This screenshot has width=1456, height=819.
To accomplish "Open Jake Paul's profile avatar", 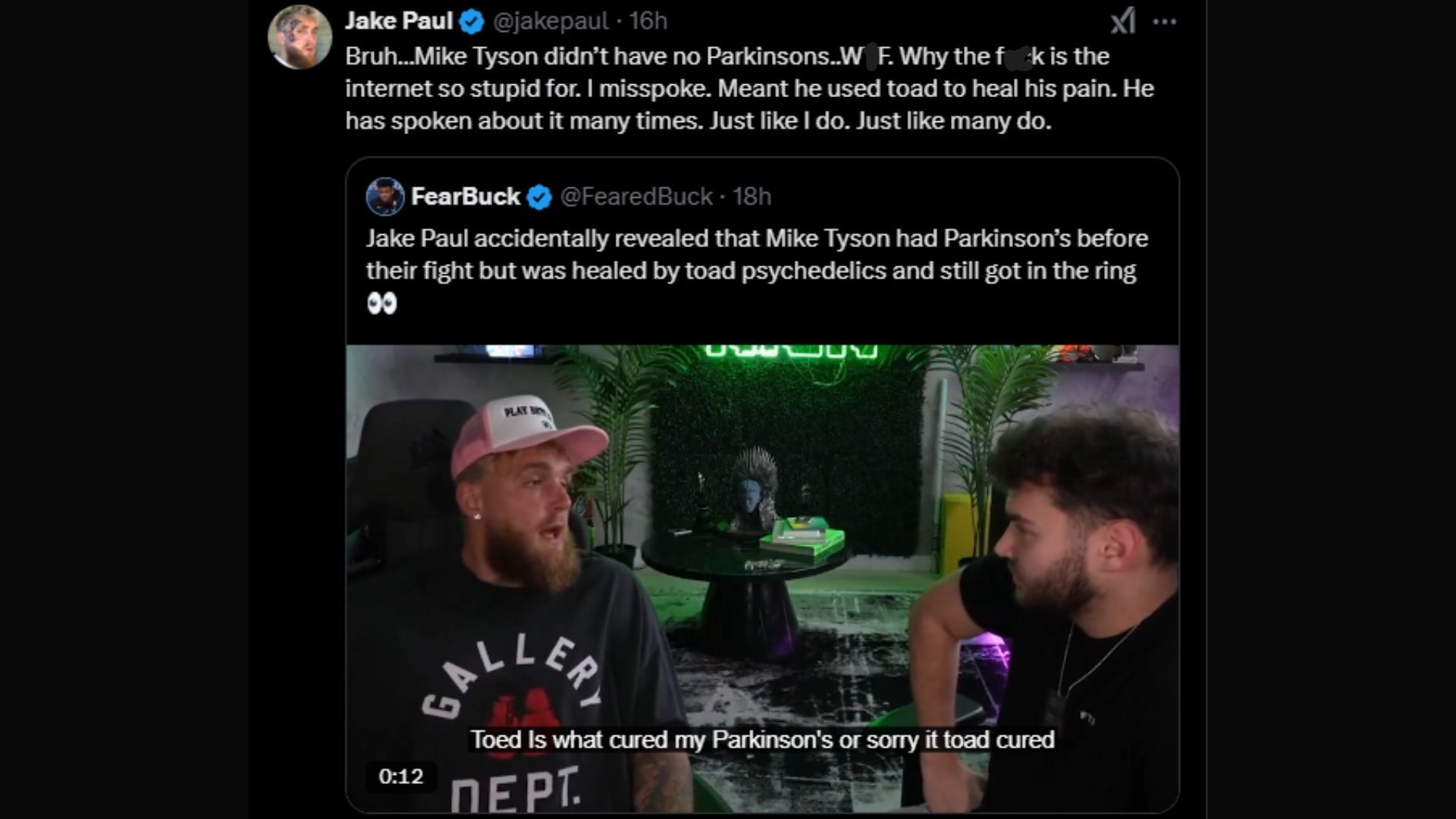I will (300, 36).
